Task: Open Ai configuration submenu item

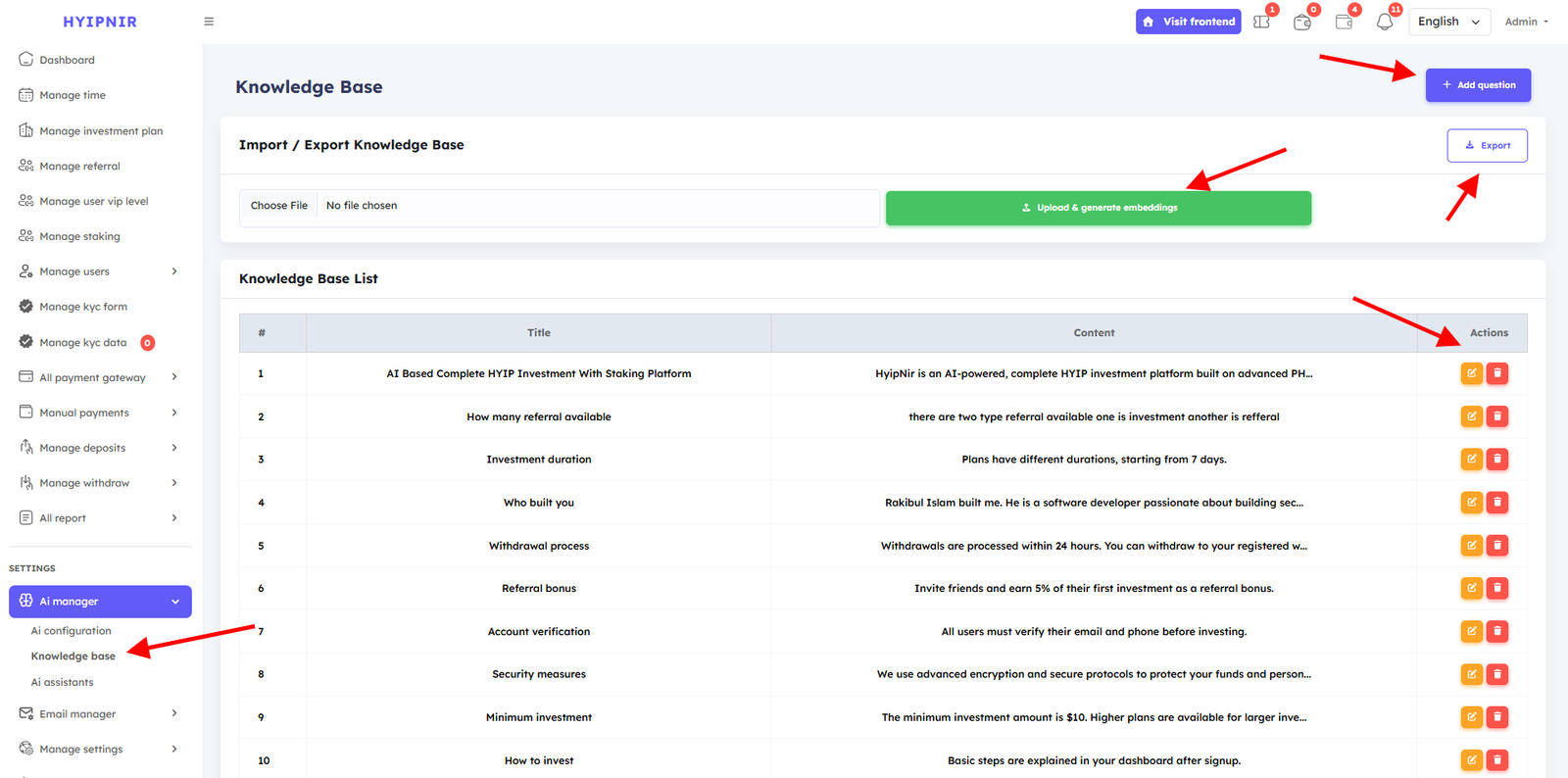Action: click(71, 631)
